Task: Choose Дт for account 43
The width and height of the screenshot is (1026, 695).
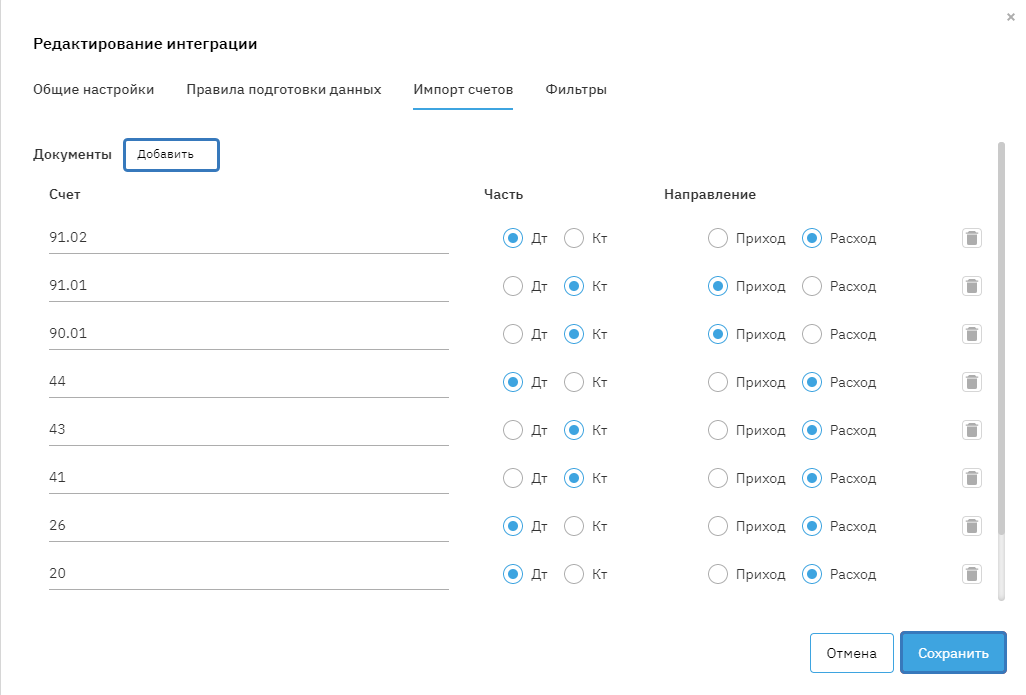Action: 513,430
